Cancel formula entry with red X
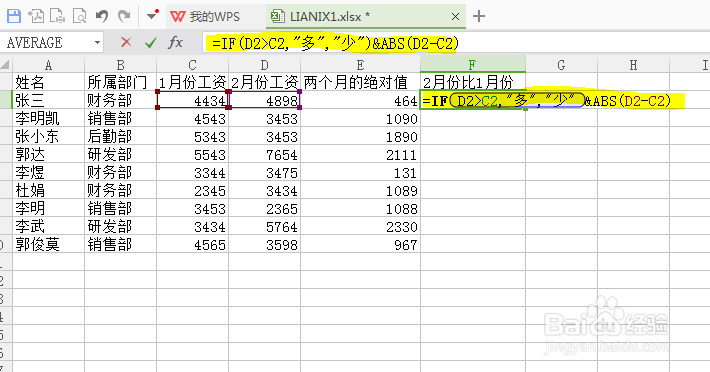 (126, 43)
